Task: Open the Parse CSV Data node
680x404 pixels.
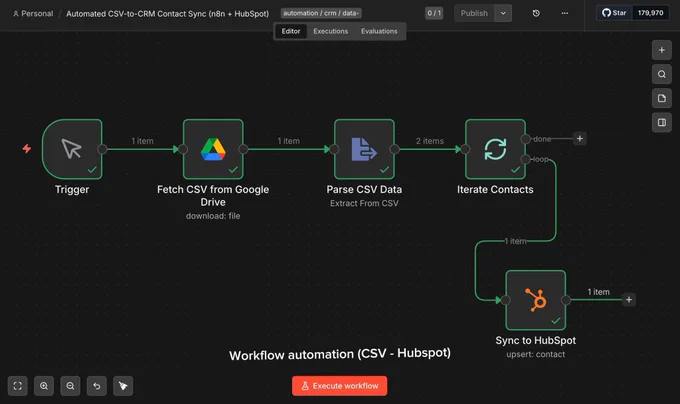Action: tap(364, 149)
